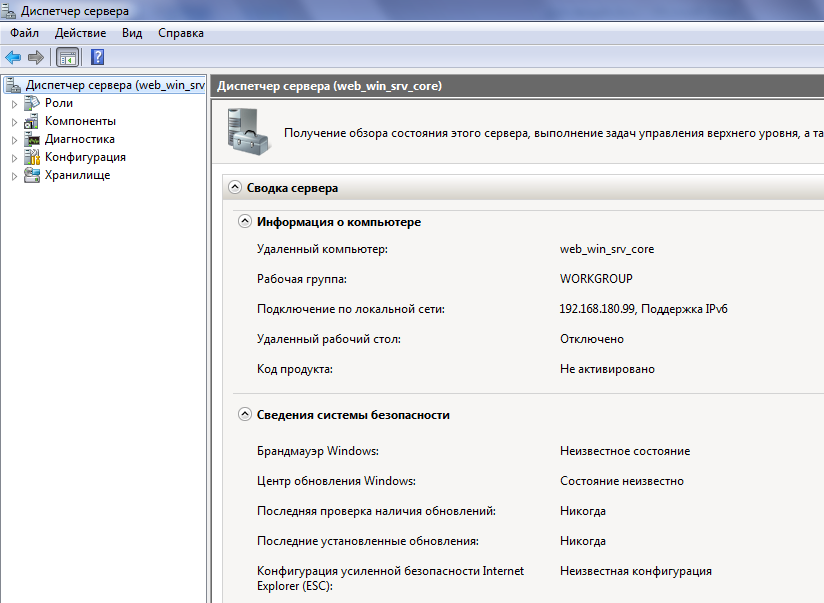Click the Получение обзора состояния description text
824x603 pixels.
point(553,133)
